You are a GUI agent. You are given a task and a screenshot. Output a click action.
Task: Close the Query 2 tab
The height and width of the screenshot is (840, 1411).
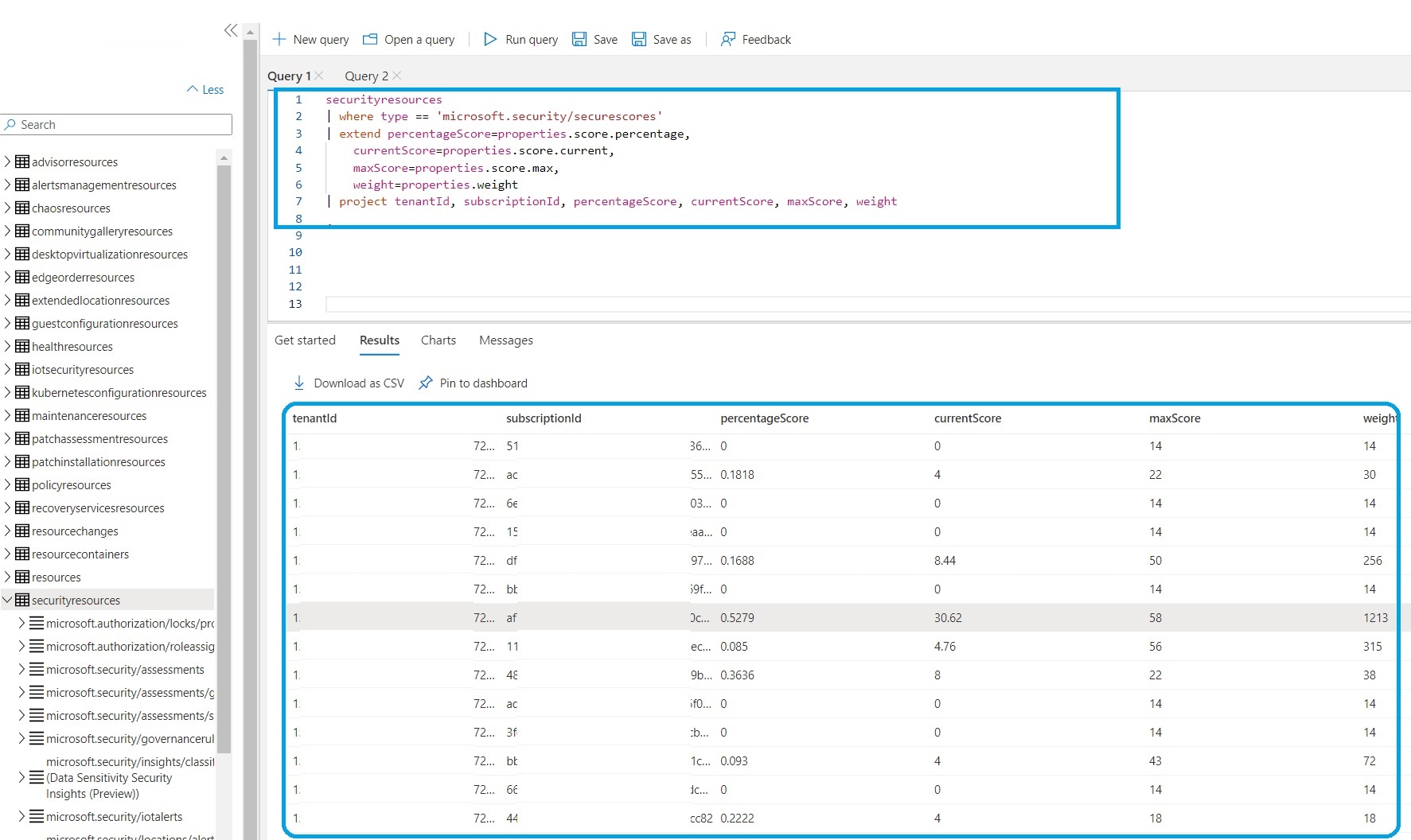coord(397,76)
